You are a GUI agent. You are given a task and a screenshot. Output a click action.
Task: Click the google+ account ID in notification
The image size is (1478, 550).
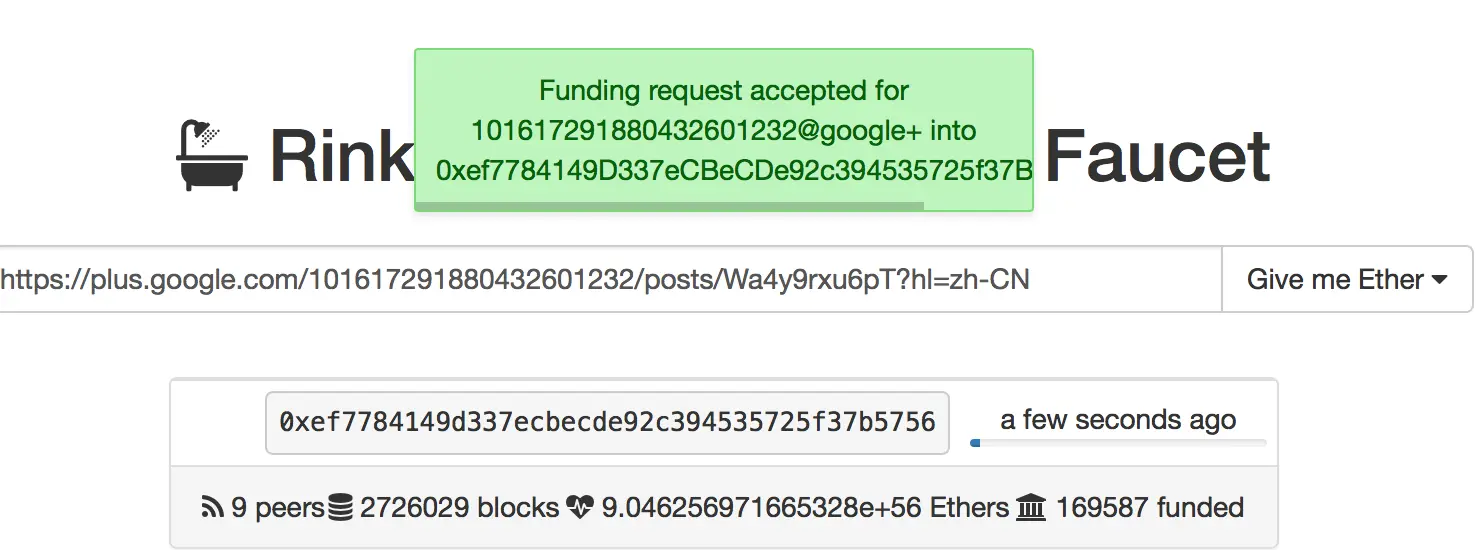[645, 131]
